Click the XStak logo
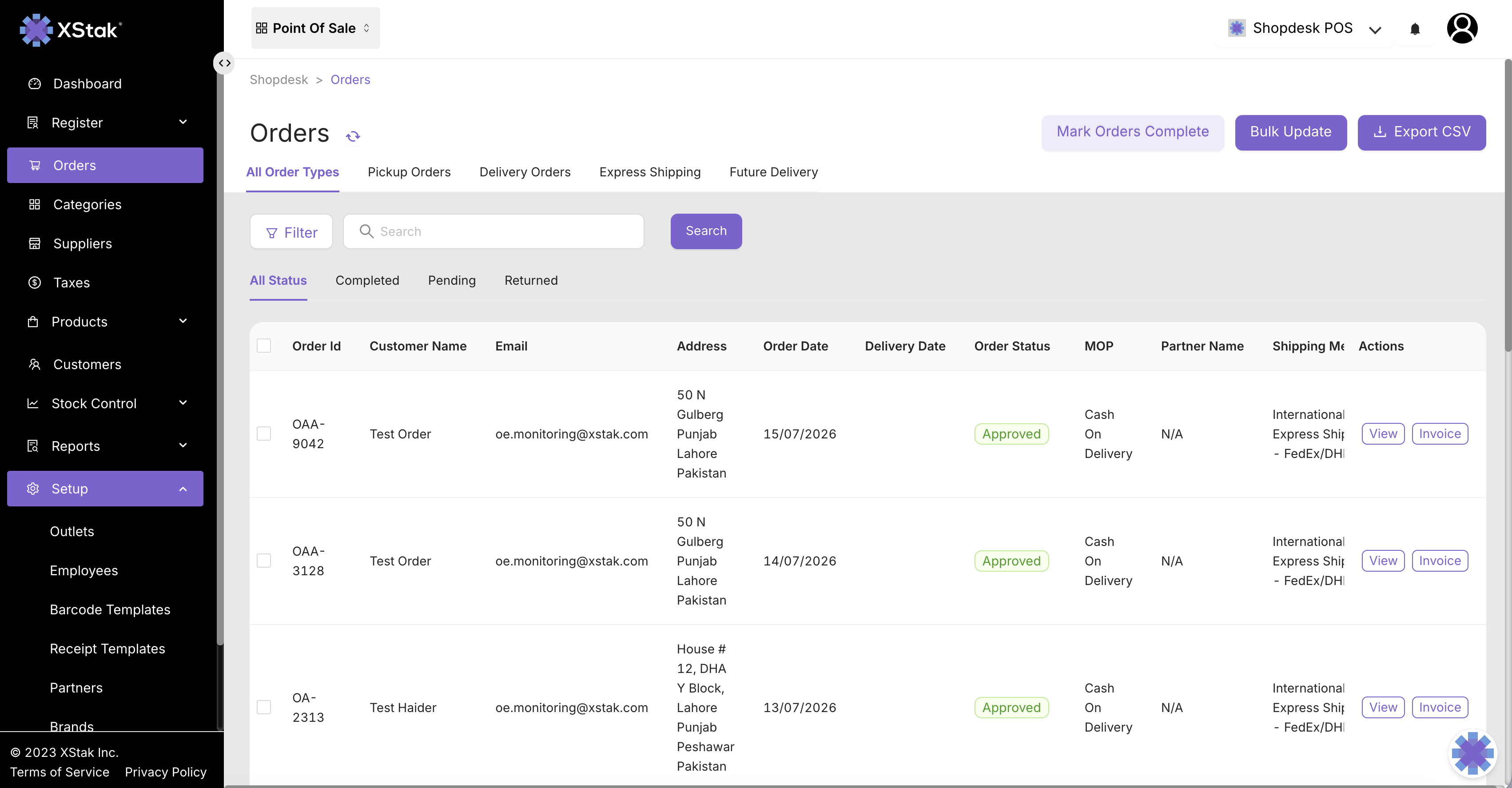1512x788 pixels. click(71, 29)
